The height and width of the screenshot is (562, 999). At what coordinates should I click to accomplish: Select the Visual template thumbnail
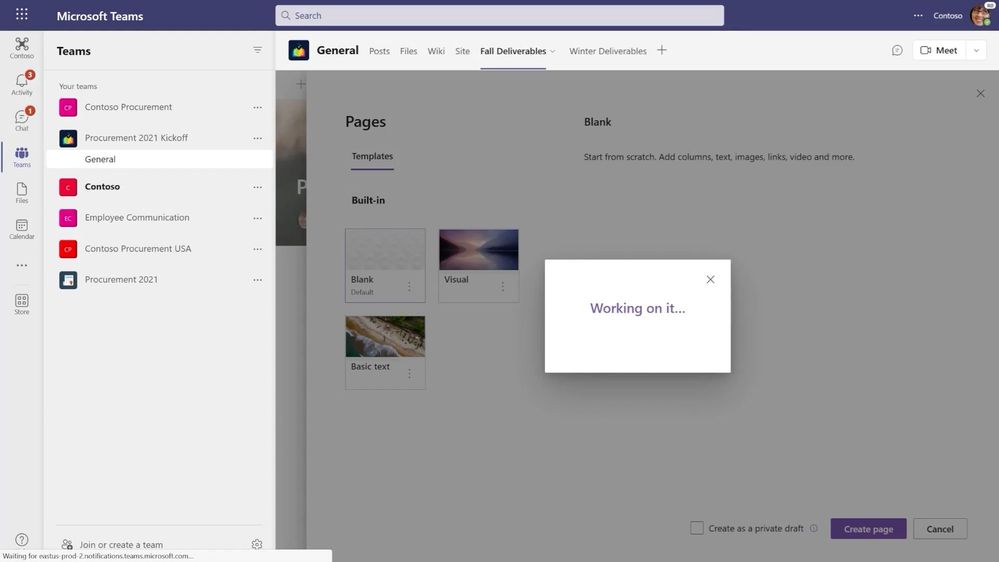pos(478,250)
